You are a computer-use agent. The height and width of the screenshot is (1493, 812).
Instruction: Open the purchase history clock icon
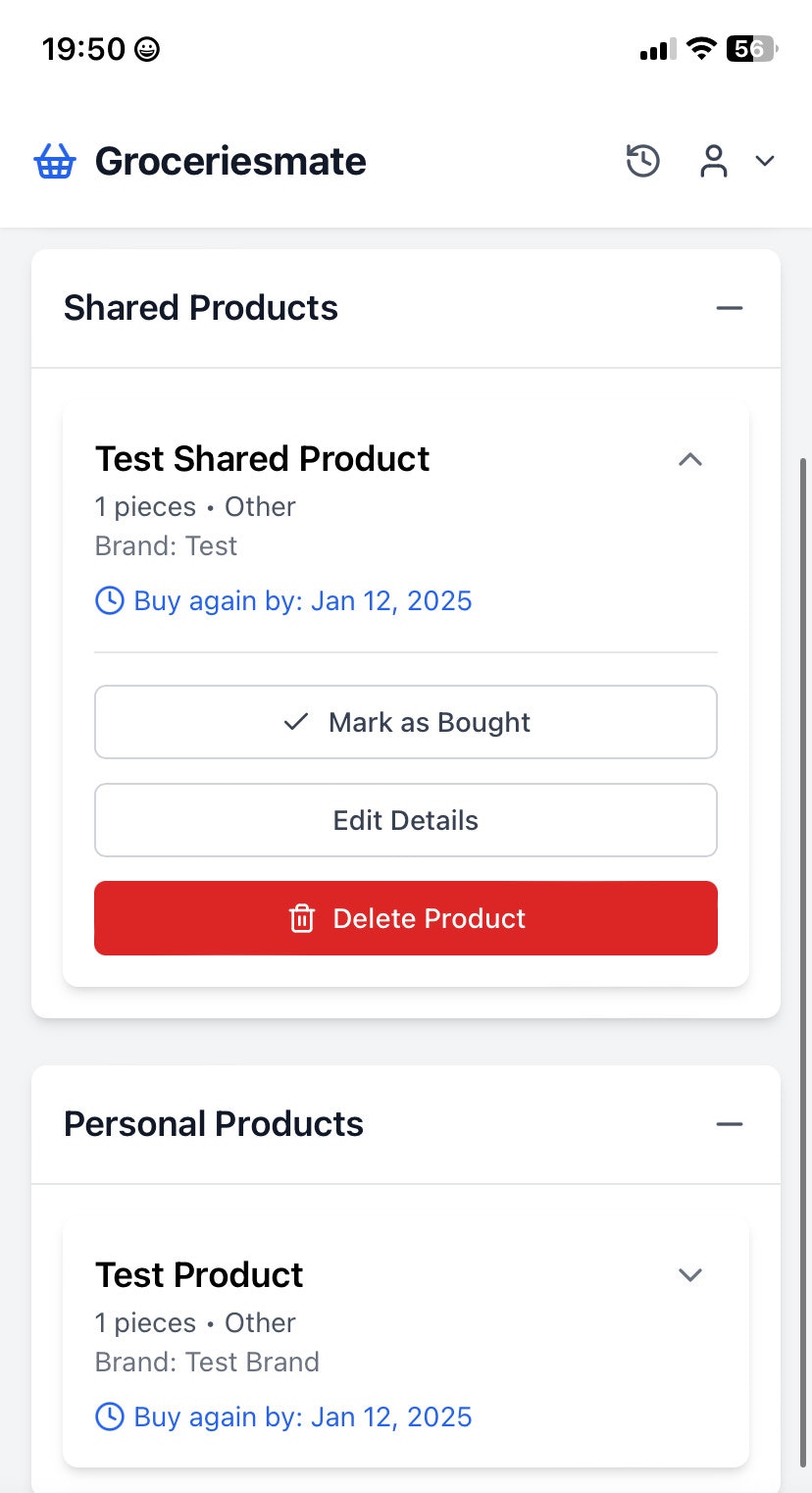643,161
